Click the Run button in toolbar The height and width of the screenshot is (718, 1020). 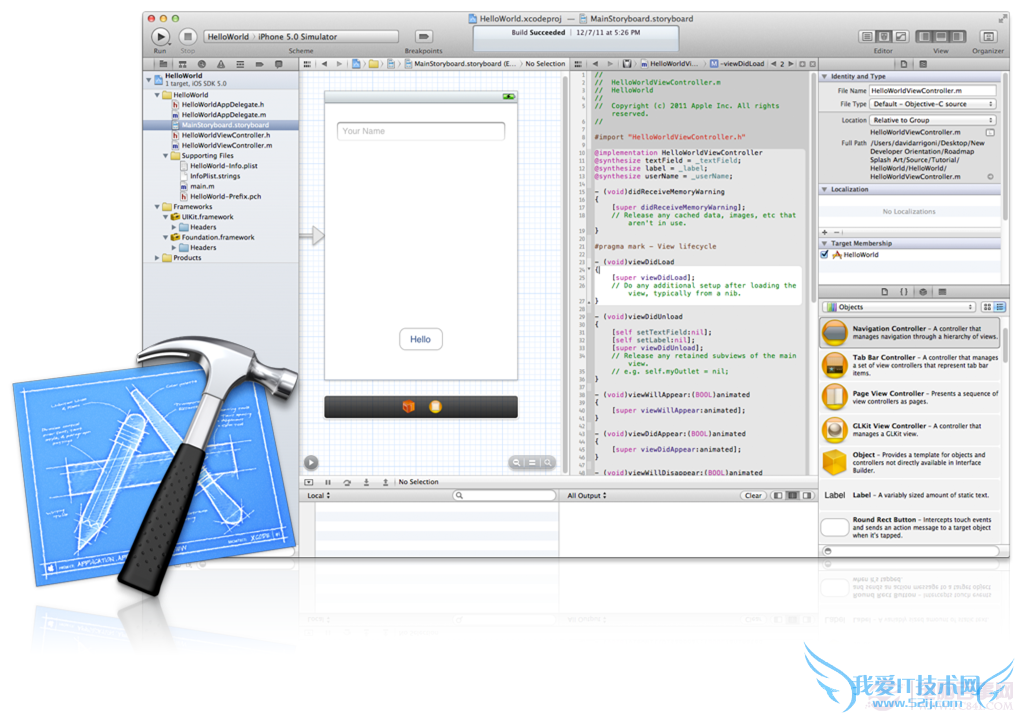[161, 36]
